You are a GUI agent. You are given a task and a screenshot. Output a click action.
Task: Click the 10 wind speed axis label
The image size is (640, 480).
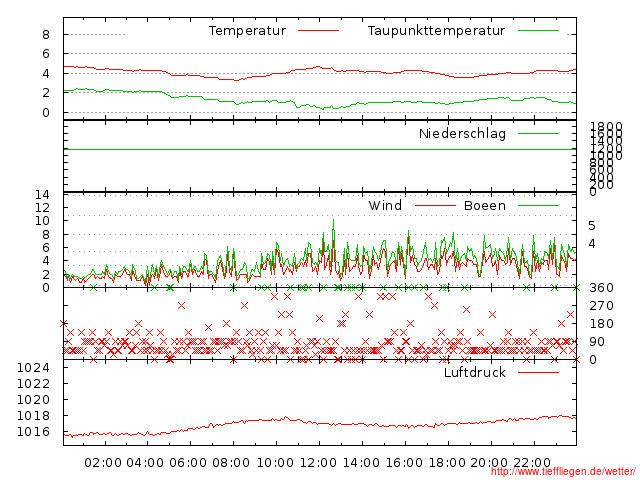point(42,221)
